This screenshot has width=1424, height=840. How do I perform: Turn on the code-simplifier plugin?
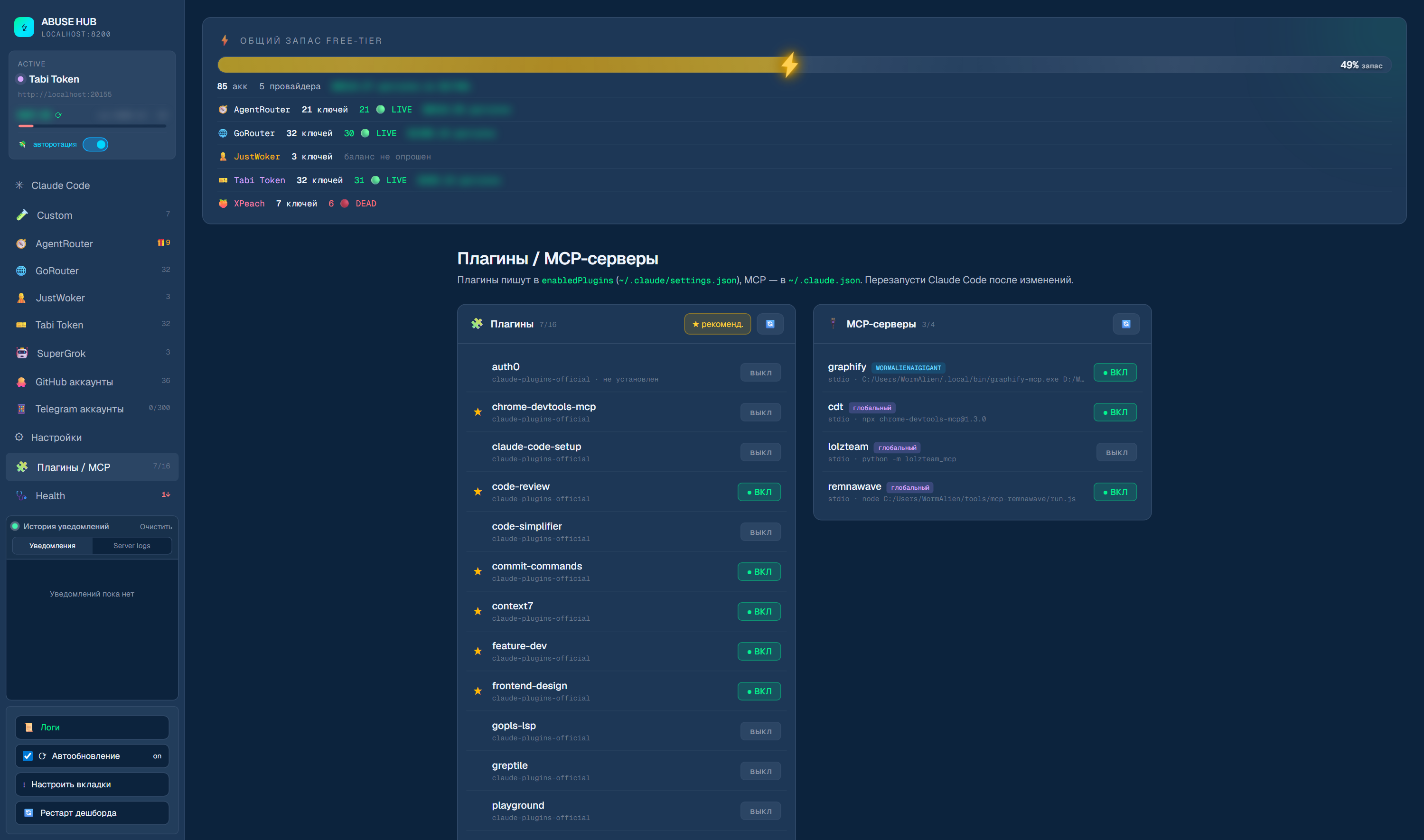coord(761,532)
